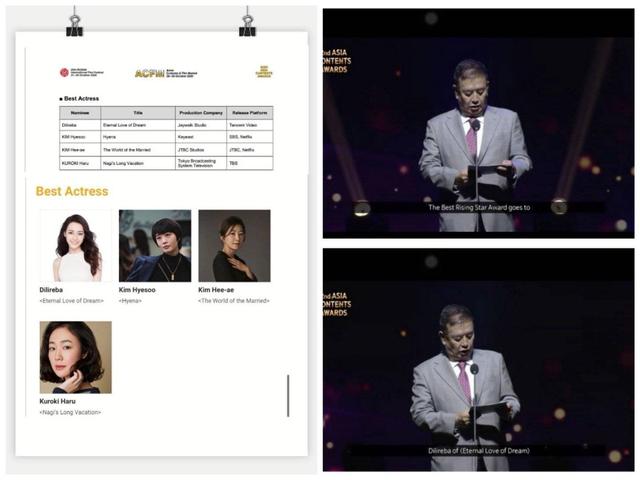
Task: Click the subtitle 'Dilireba of (Eternal Love of Dream)'
Action: (x=479, y=451)
